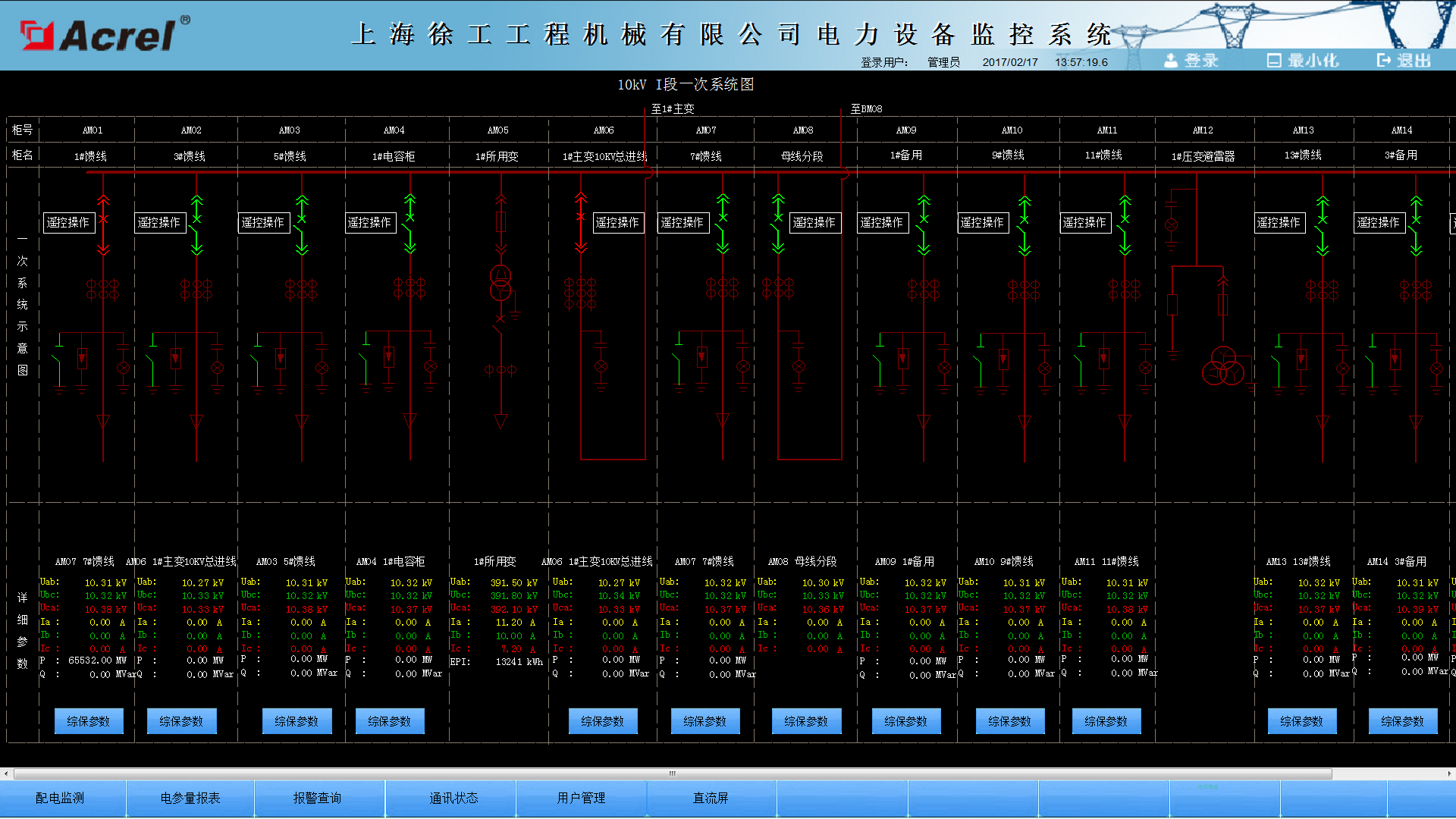Click 遥控操作 for AM14 3#备用
1456x819 pixels.
point(1379,222)
